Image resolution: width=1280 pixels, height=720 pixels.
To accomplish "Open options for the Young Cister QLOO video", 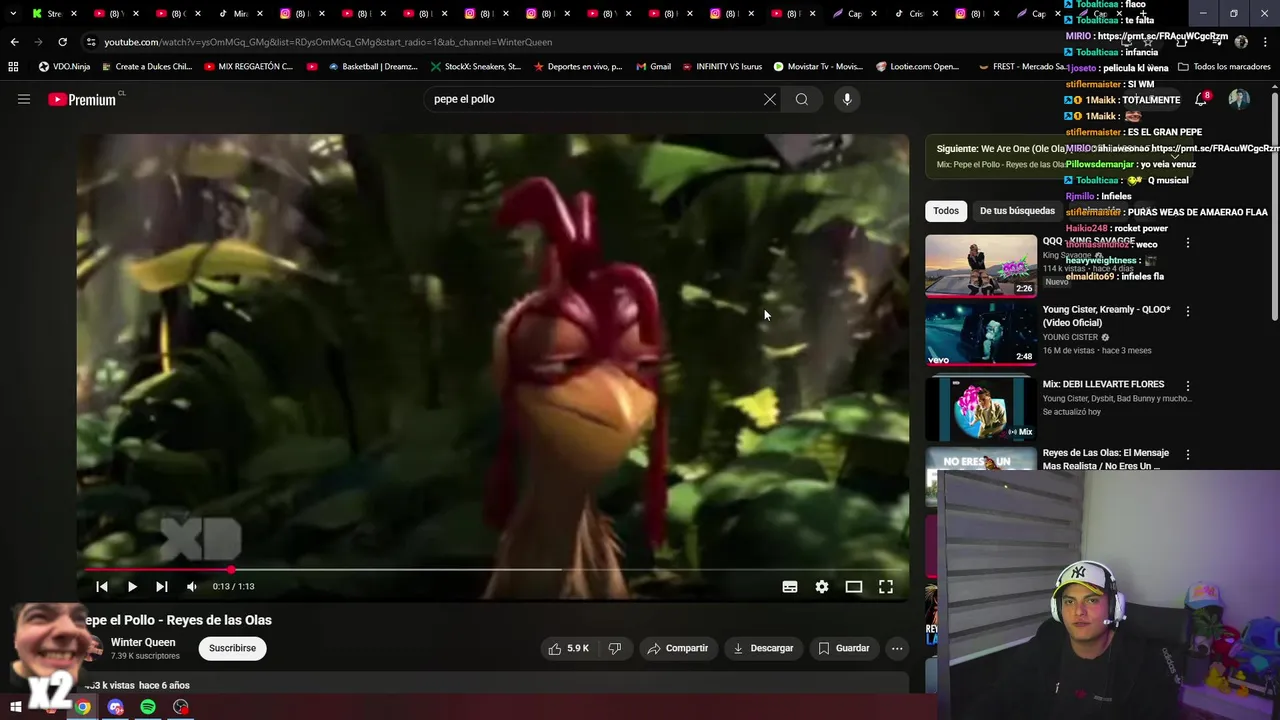I will 1188,312.
